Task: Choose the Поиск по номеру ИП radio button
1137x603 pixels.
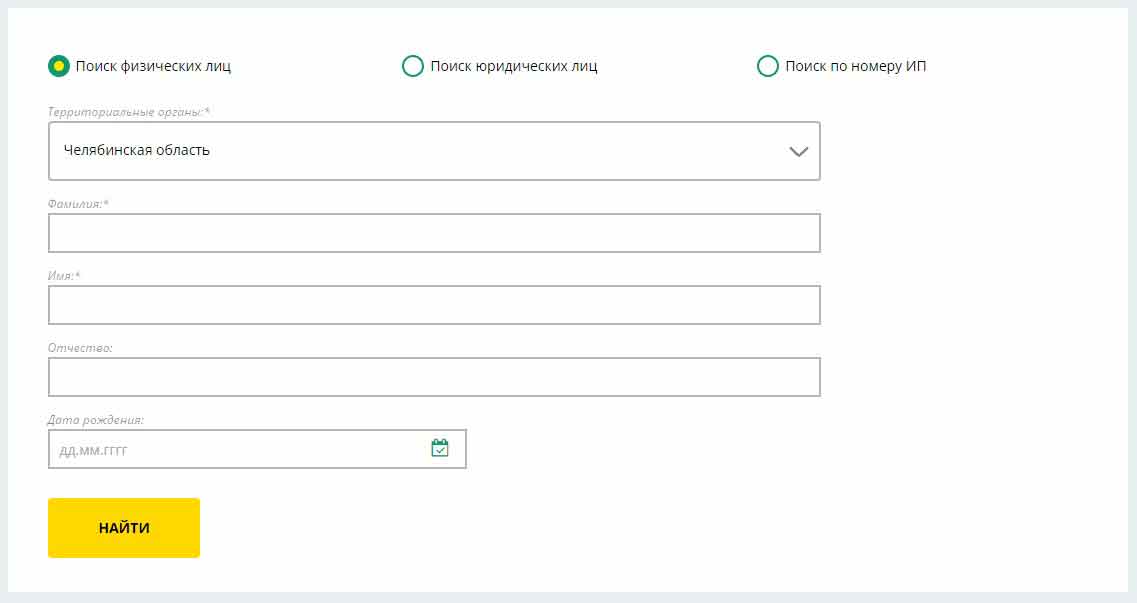Action: (768, 67)
